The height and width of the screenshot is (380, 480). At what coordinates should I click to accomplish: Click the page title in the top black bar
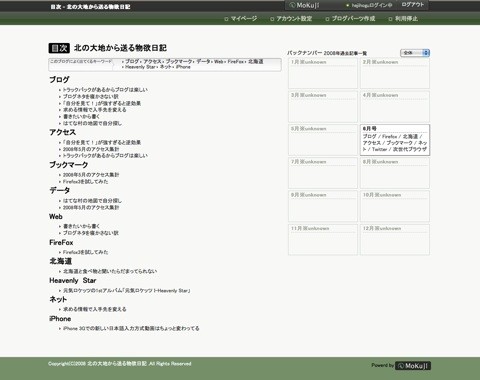click(90, 7)
